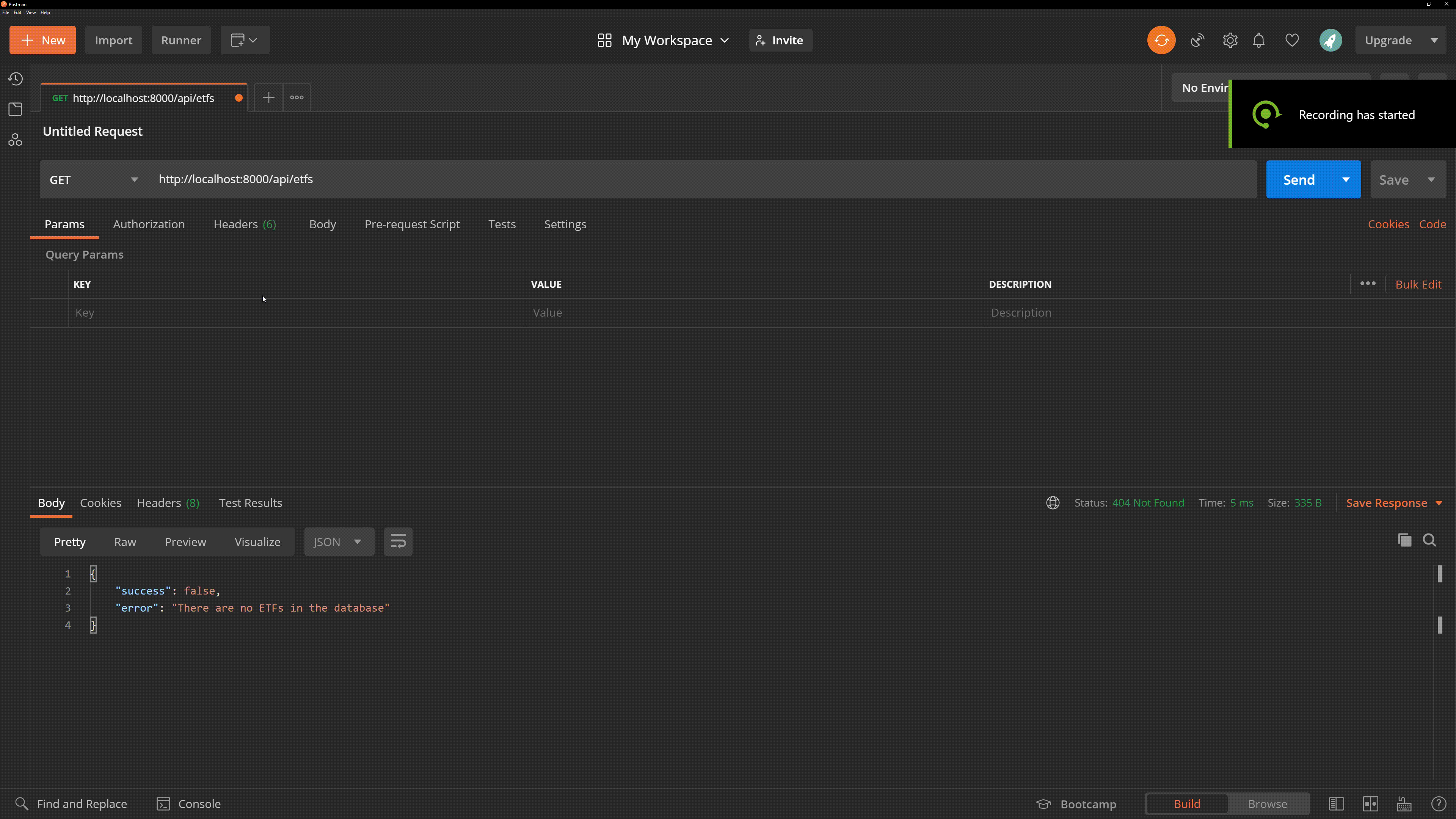Switch to Browse mode
Image resolution: width=1456 pixels, height=819 pixels.
click(1267, 804)
